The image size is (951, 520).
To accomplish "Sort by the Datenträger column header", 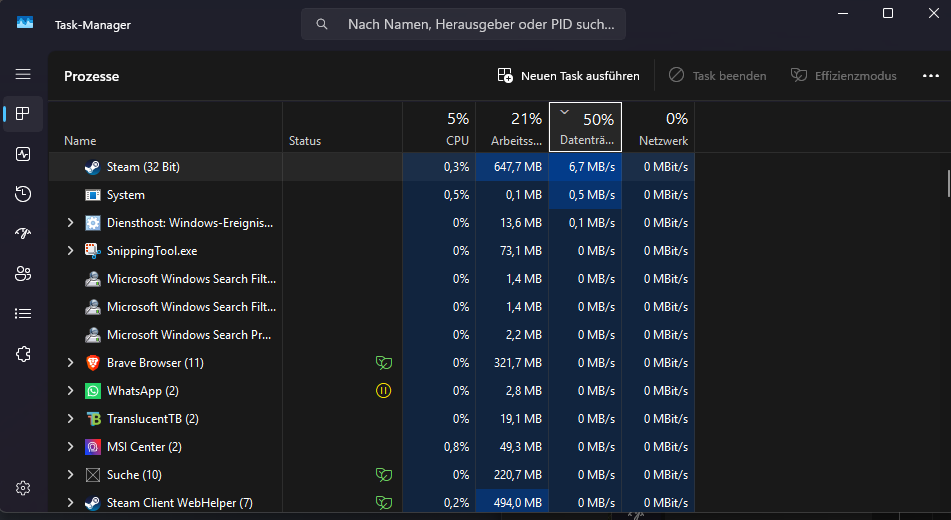I will [585, 127].
